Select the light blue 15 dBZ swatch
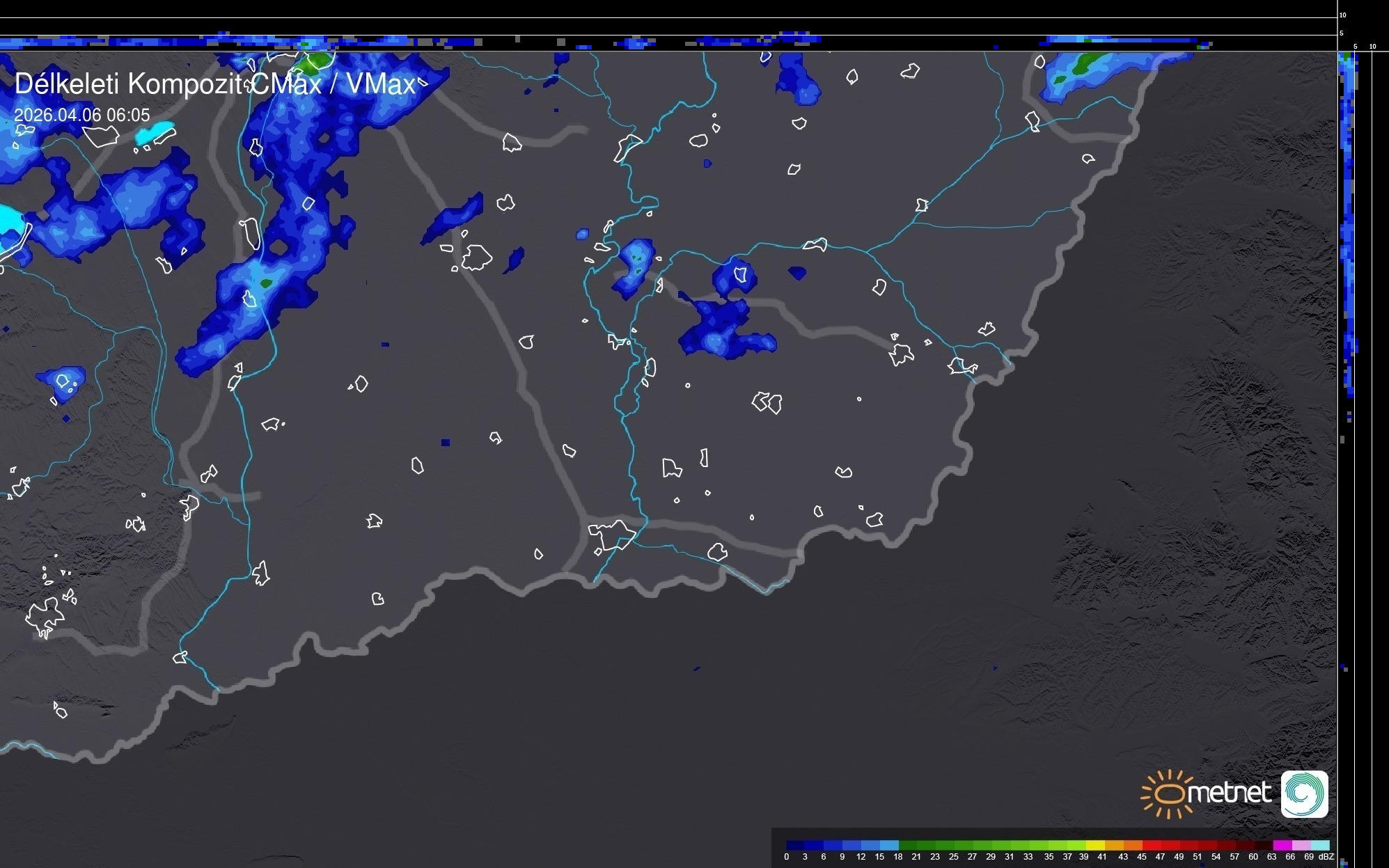This screenshot has height=868, width=1389. 889,845
